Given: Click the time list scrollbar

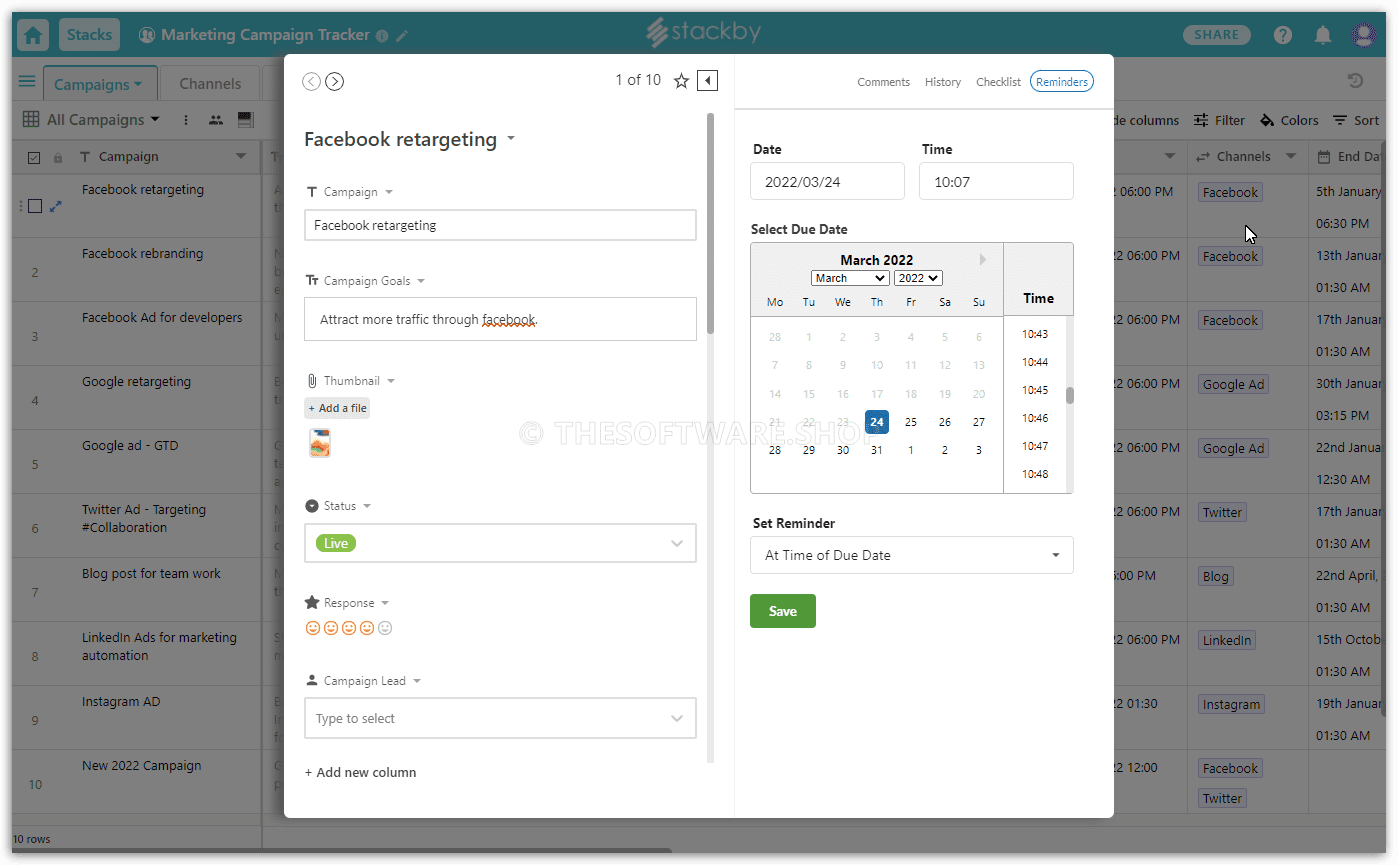Looking at the screenshot, I should click(1069, 395).
